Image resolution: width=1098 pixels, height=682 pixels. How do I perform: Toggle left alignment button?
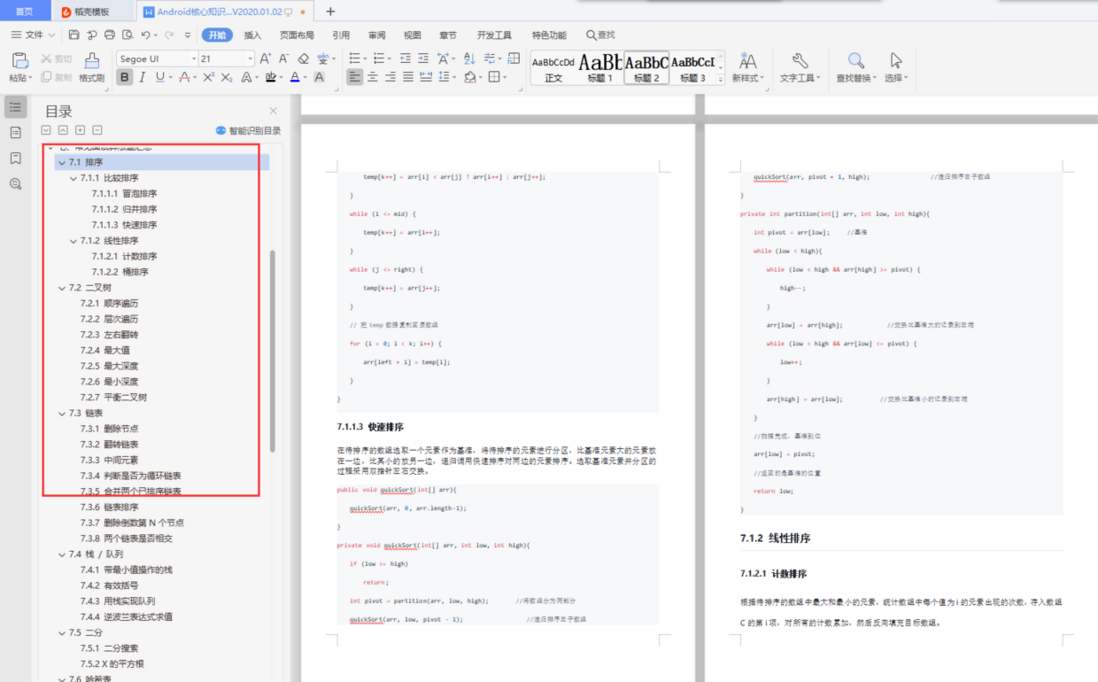(355, 77)
